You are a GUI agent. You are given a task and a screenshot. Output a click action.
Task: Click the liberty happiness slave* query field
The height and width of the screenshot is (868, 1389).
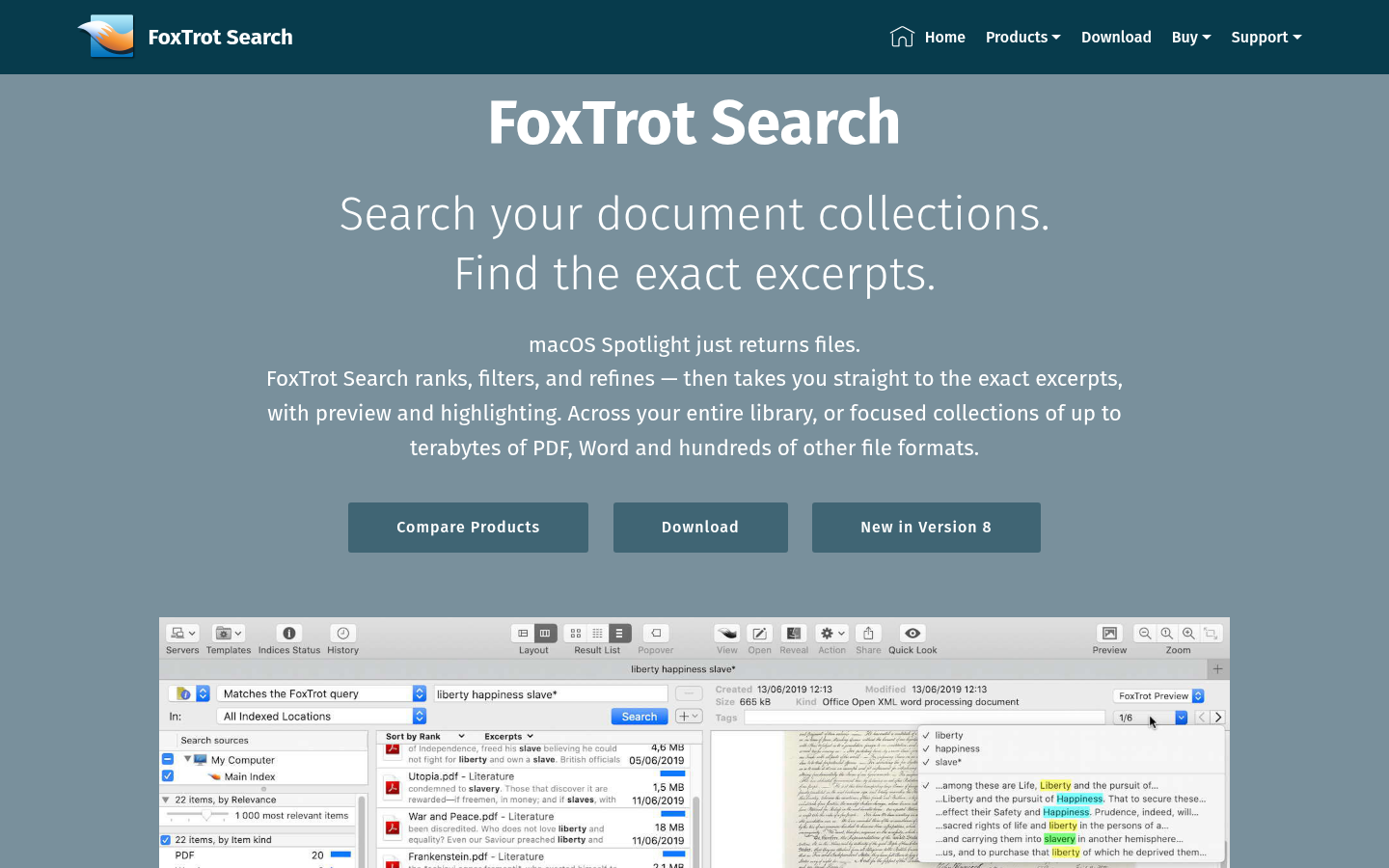click(x=550, y=694)
